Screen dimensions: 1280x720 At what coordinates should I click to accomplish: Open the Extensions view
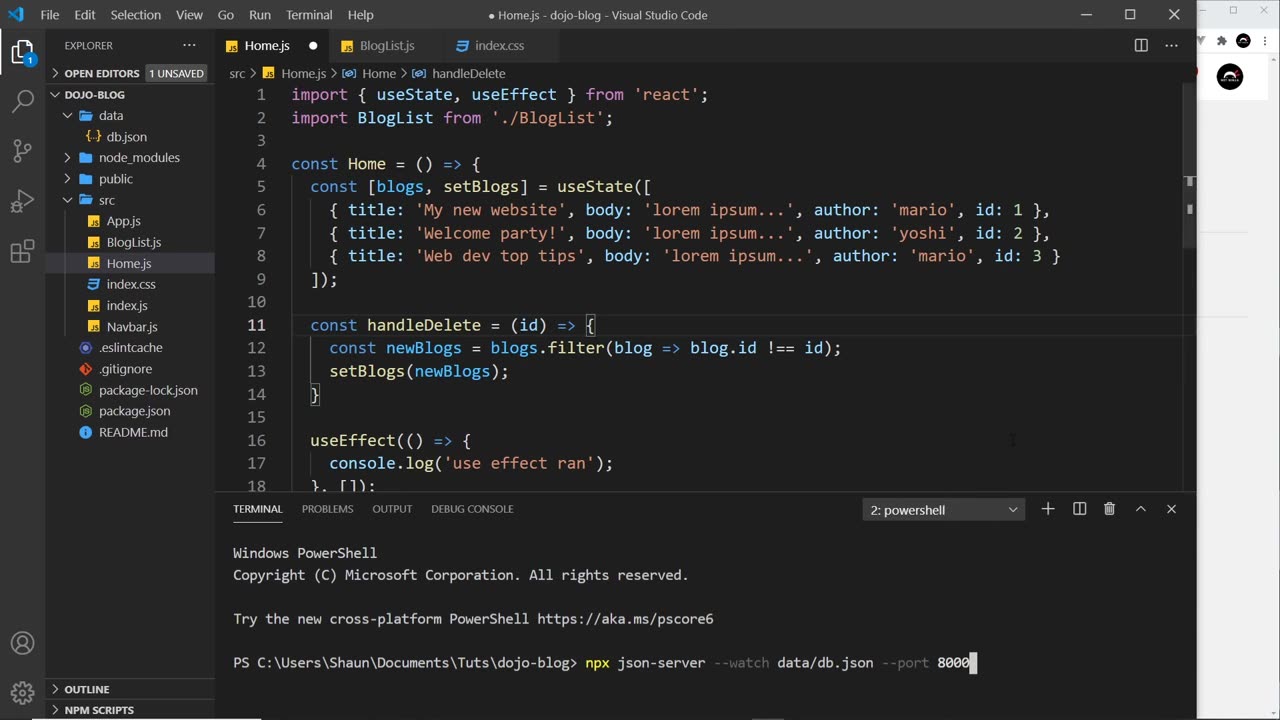point(22,252)
